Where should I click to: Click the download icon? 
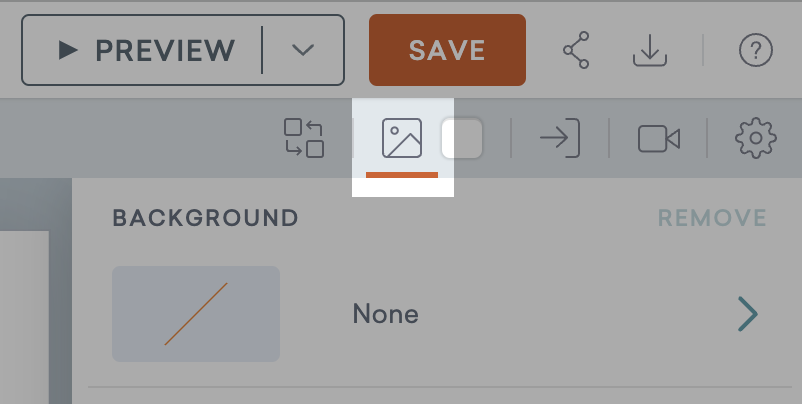click(x=649, y=50)
